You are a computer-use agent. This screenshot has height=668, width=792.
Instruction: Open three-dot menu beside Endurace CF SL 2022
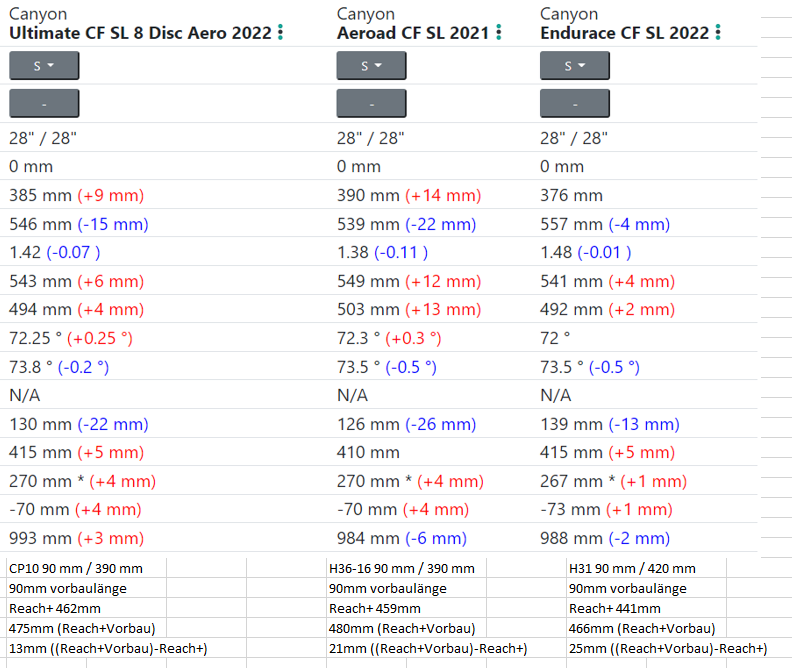pyautogui.click(x=718, y=32)
